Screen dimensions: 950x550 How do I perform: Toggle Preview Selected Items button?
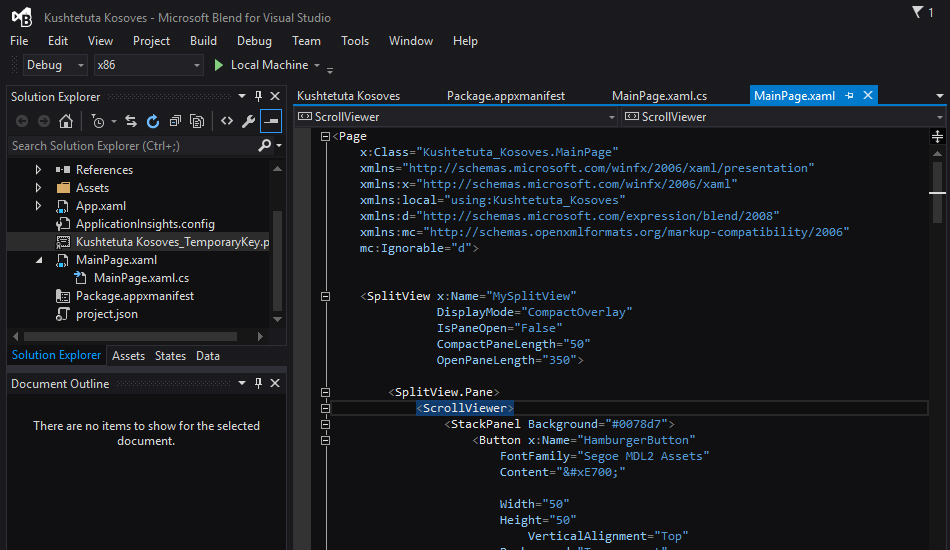[271, 121]
